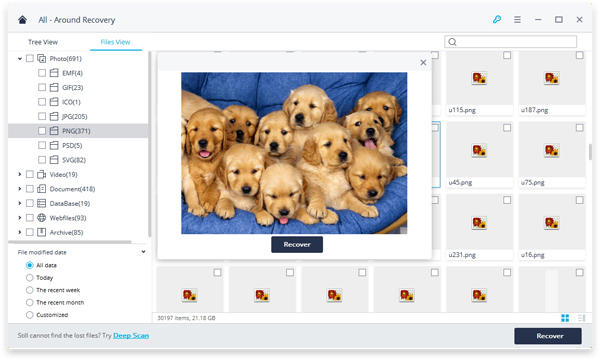
Task: Collapse the Photo(691) tree node
Action: click(x=20, y=59)
